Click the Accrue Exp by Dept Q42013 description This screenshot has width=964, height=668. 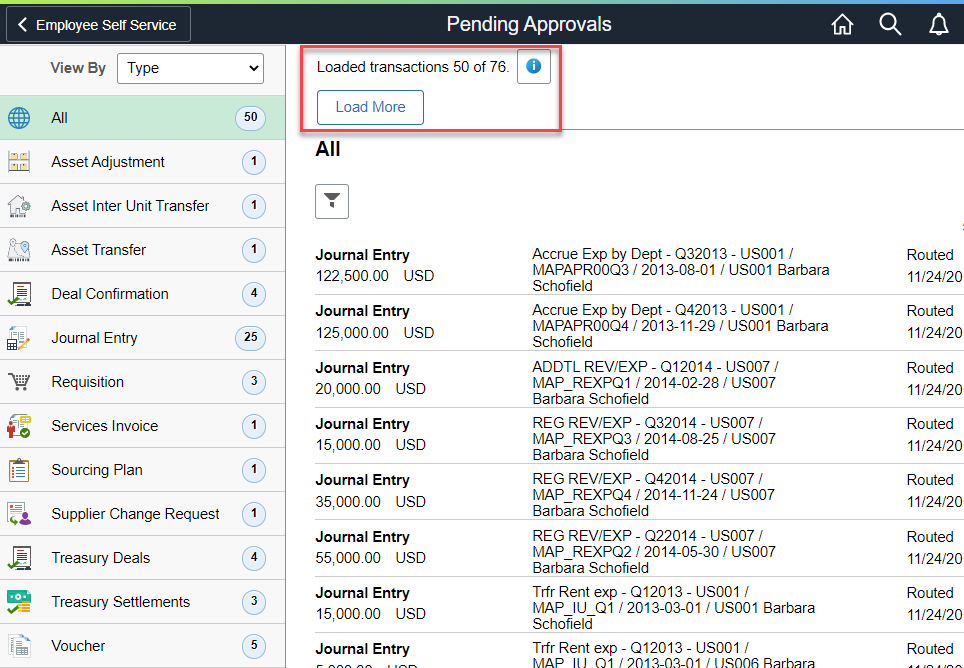[681, 326]
